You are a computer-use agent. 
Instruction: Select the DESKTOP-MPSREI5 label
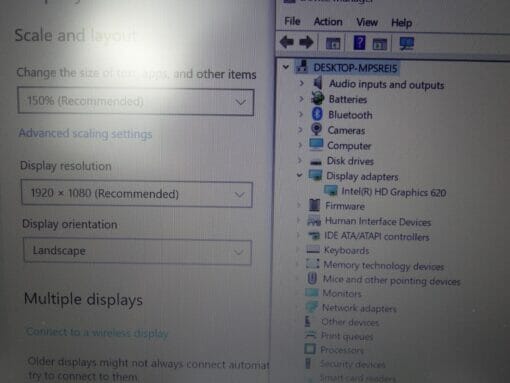tap(355, 68)
